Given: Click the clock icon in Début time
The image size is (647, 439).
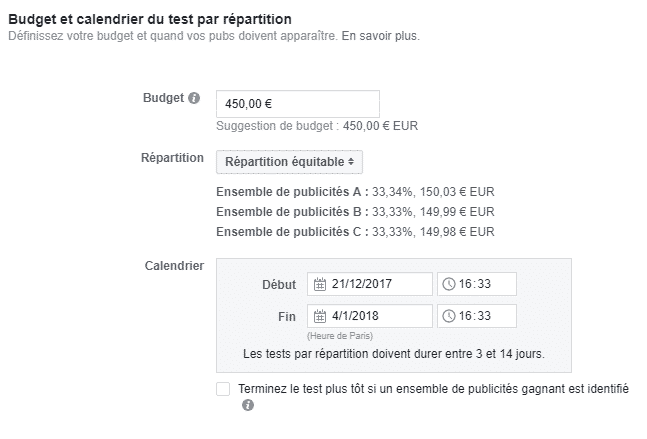Looking at the screenshot, I should point(449,284).
